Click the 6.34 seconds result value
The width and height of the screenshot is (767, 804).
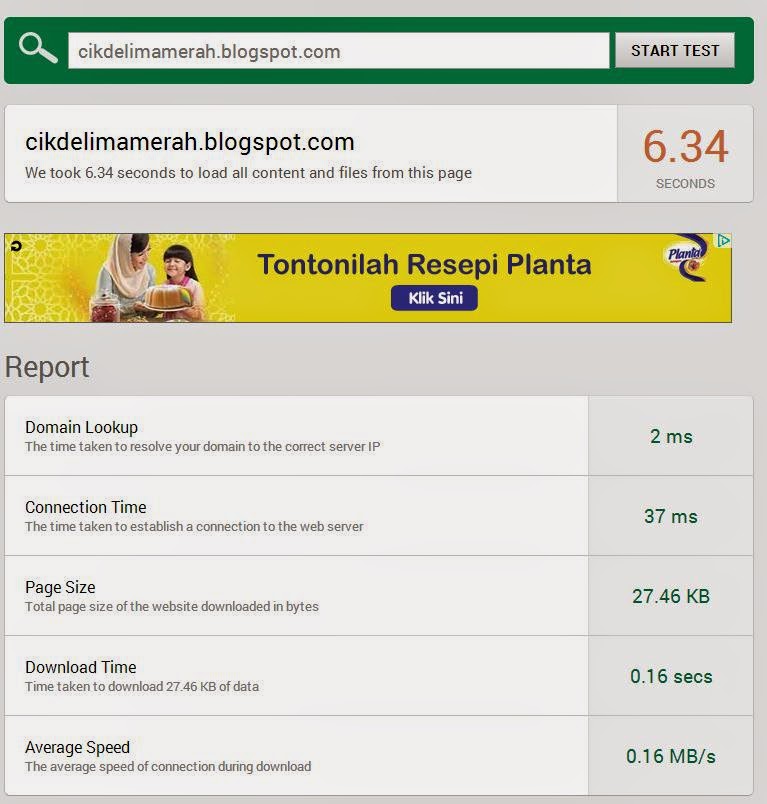click(x=685, y=147)
